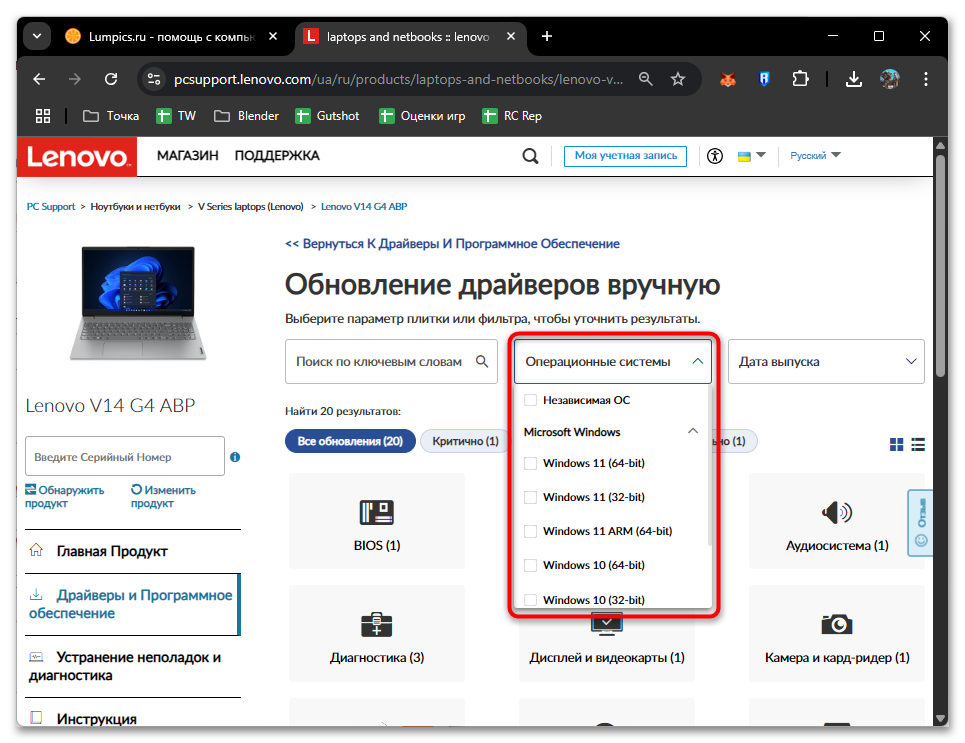Click the serial number info icon
Viewport: 965px width, 743px height.
tap(234, 457)
